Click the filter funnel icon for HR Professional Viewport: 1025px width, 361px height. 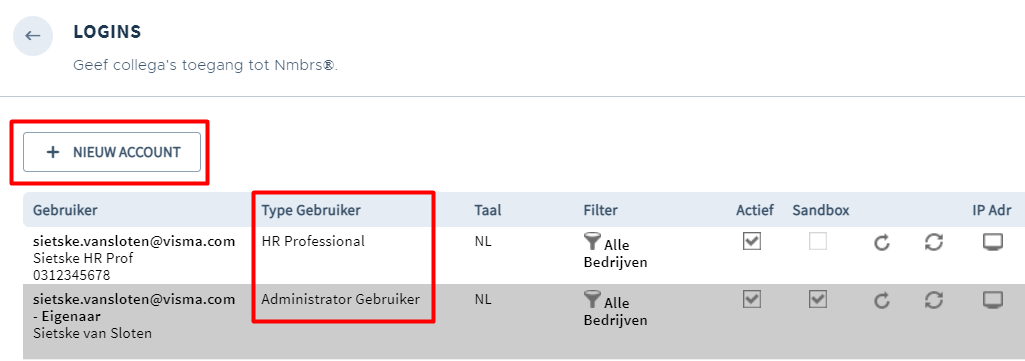(x=592, y=243)
